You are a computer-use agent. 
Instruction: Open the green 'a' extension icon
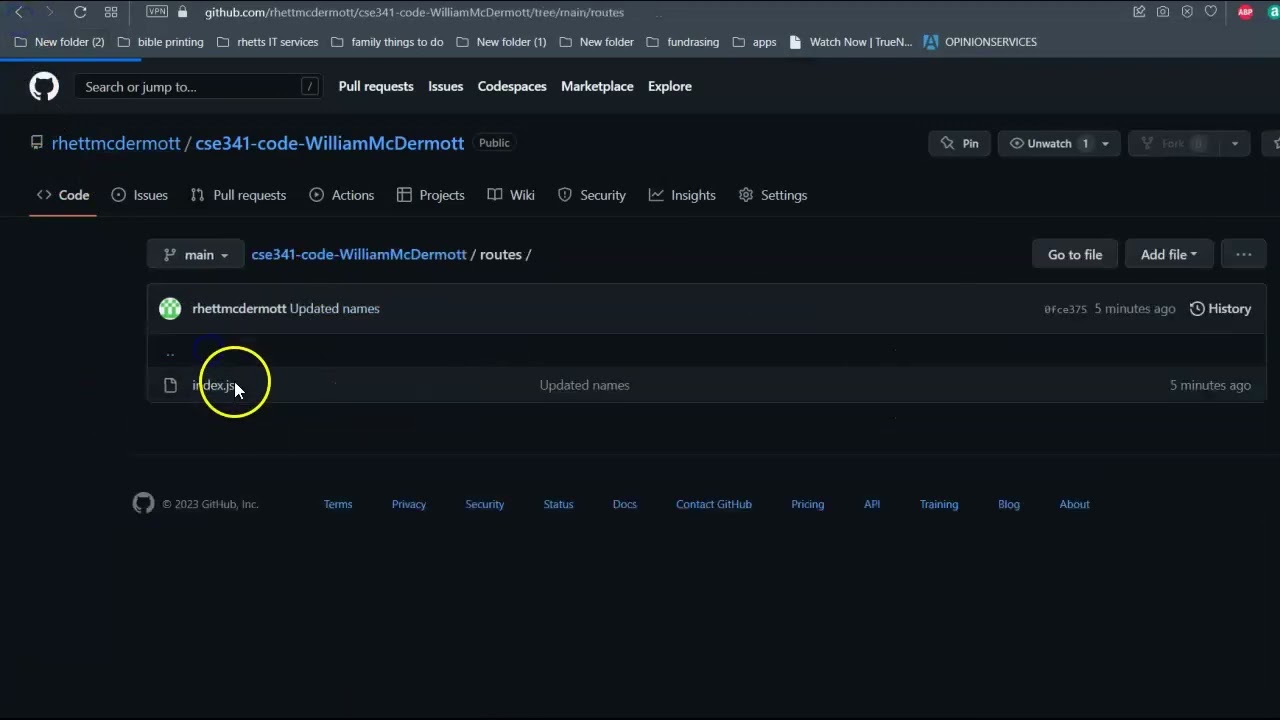(1274, 12)
